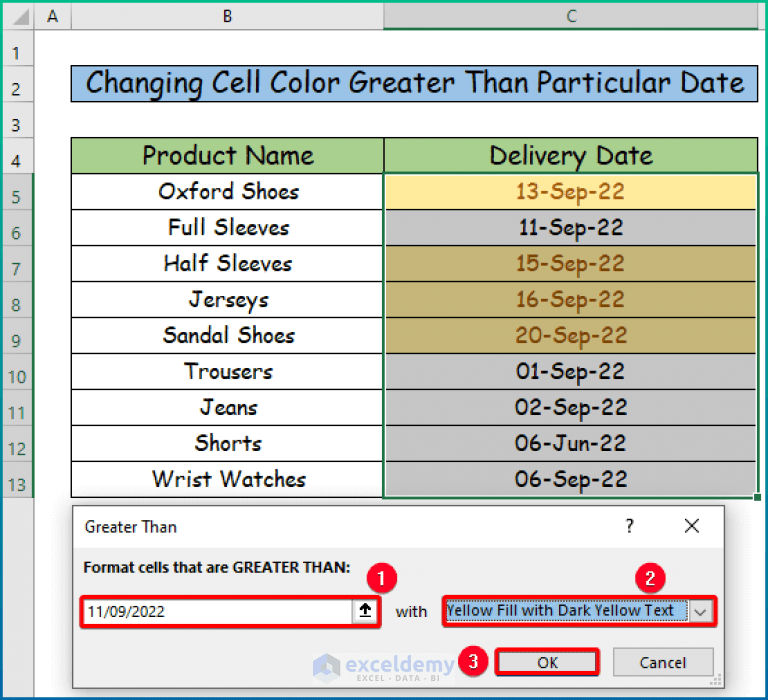768x700 pixels.
Task: Click inside the 11/09/2022 value field
Action: coord(217,611)
